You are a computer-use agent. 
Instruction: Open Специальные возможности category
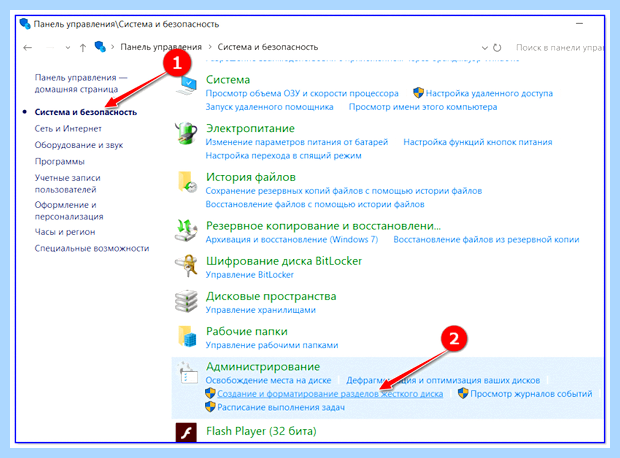(x=92, y=248)
